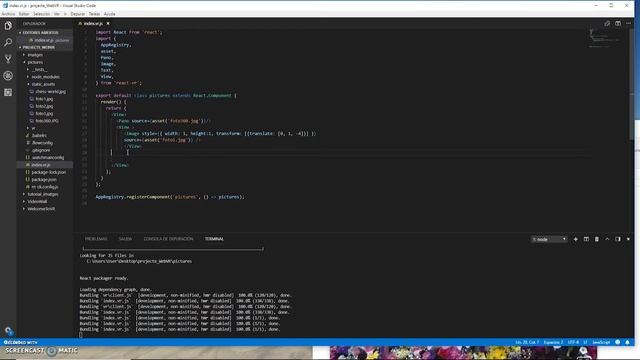Open the Extensions view icon
This screenshot has height=360, width=640.
coord(8,92)
